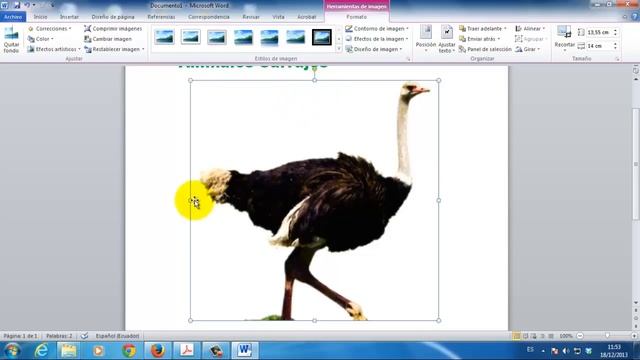The image size is (640, 360).
Task: Adjust the width stepper arrows
Action: coord(615,46)
